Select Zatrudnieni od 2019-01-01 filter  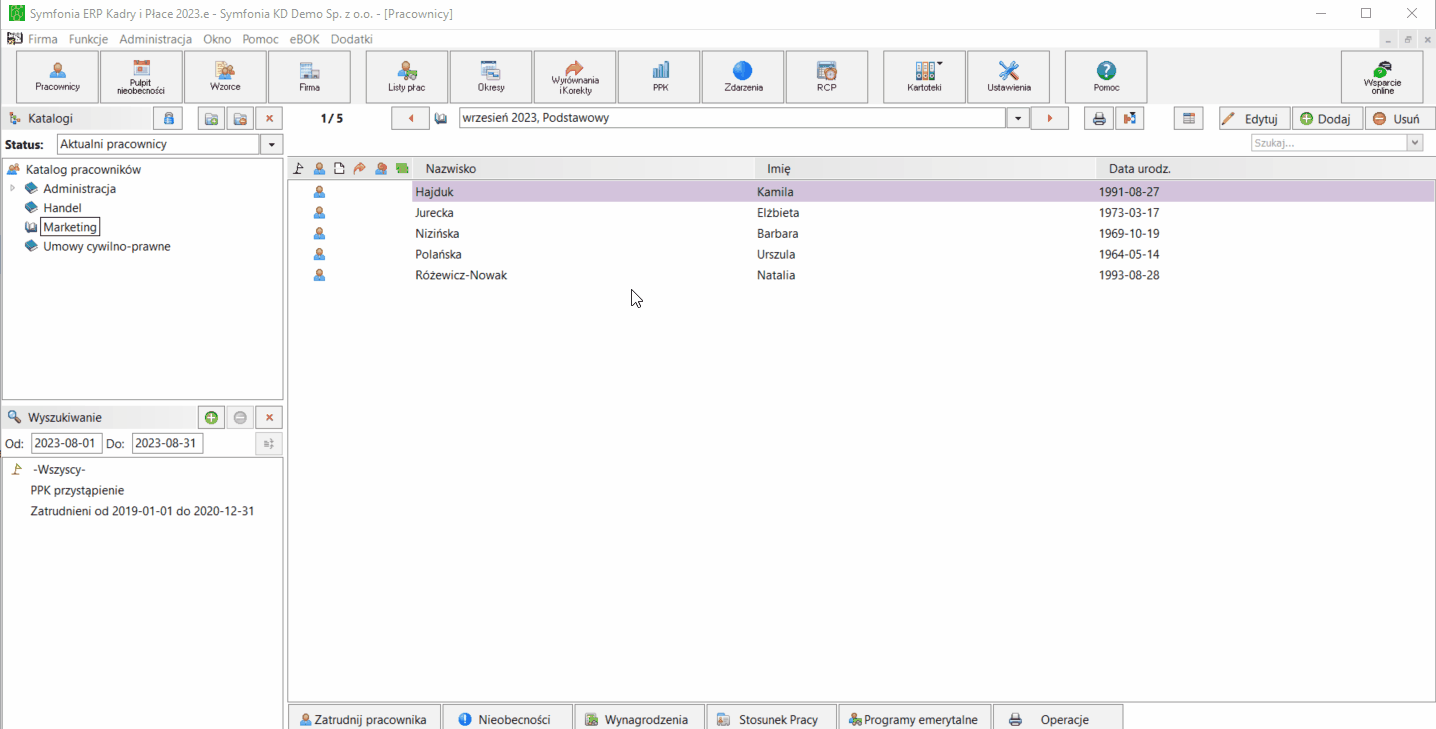(x=142, y=511)
